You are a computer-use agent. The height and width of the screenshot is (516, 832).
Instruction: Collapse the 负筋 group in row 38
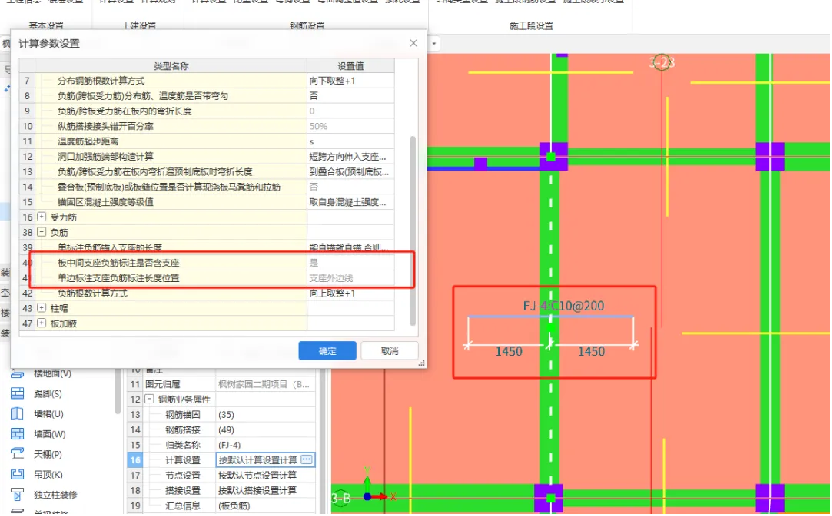click(x=41, y=231)
